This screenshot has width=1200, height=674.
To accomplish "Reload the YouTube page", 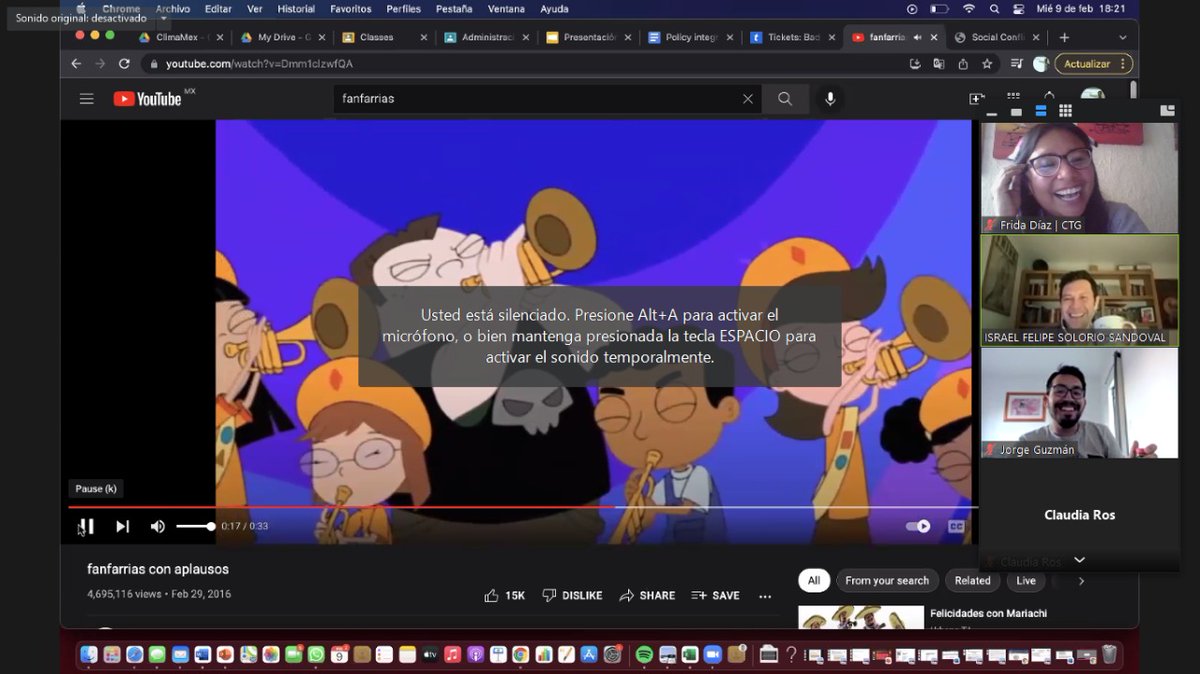I will 124,63.
